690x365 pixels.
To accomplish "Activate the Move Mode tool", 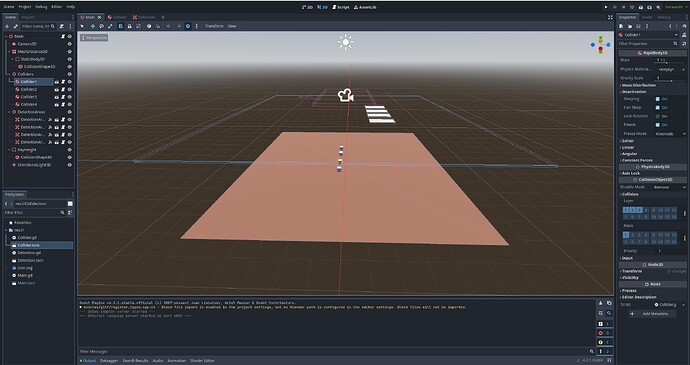I will click(x=92, y=26).
